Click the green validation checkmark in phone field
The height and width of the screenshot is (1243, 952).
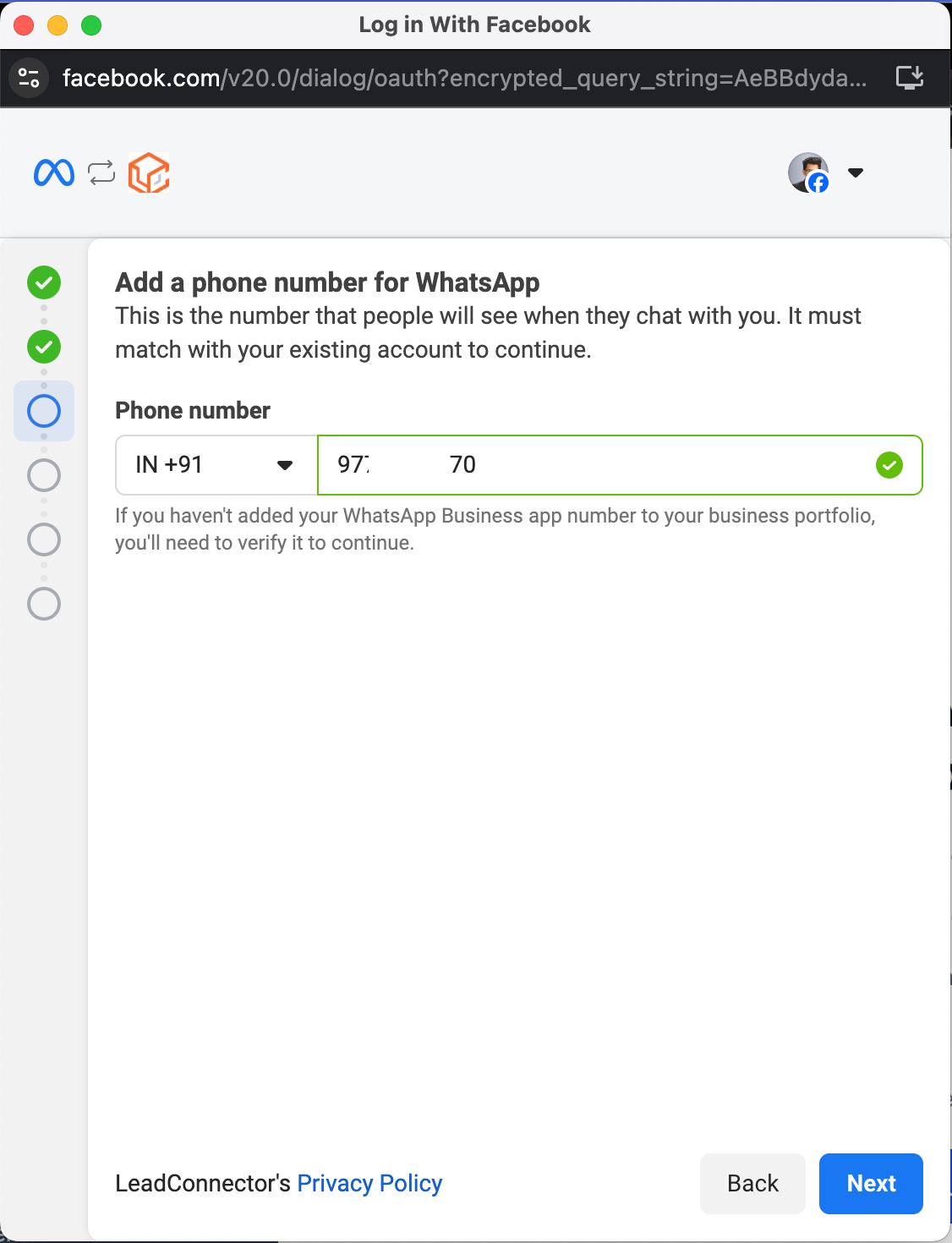889,465
